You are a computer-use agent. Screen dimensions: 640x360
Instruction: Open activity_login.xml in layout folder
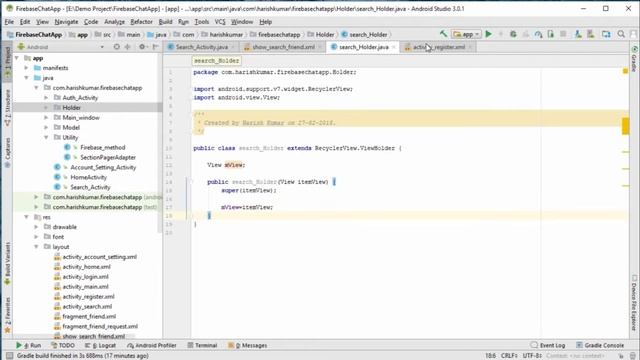pos(85,277)
